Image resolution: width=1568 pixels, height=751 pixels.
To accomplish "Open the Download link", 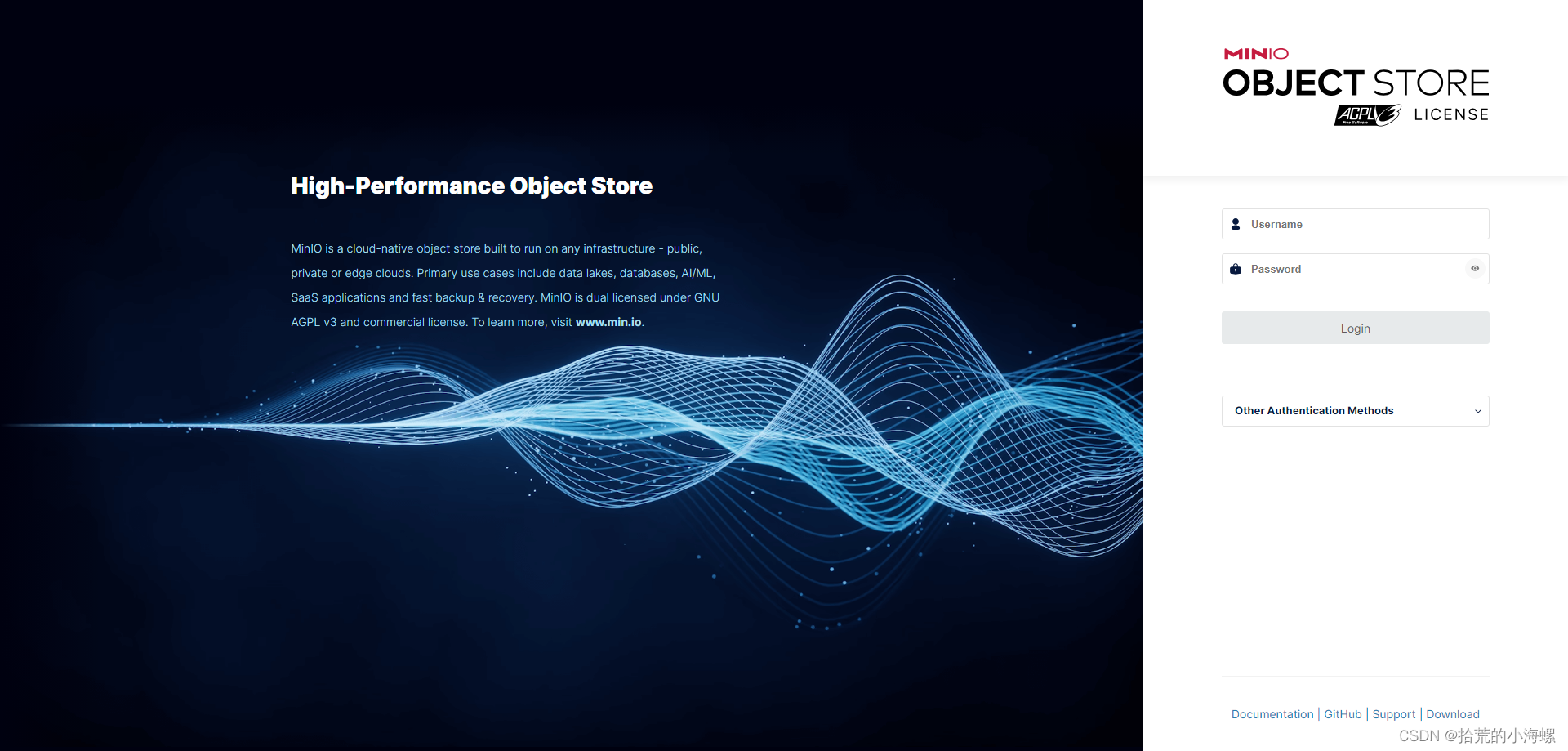I will [x=1452, y=714].
